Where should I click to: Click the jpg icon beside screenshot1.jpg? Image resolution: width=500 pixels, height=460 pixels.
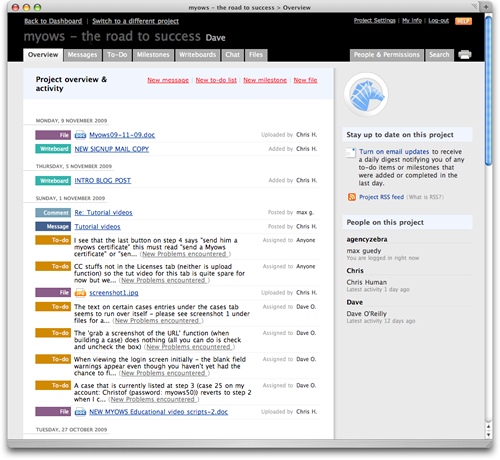click(x=80, y=293)
